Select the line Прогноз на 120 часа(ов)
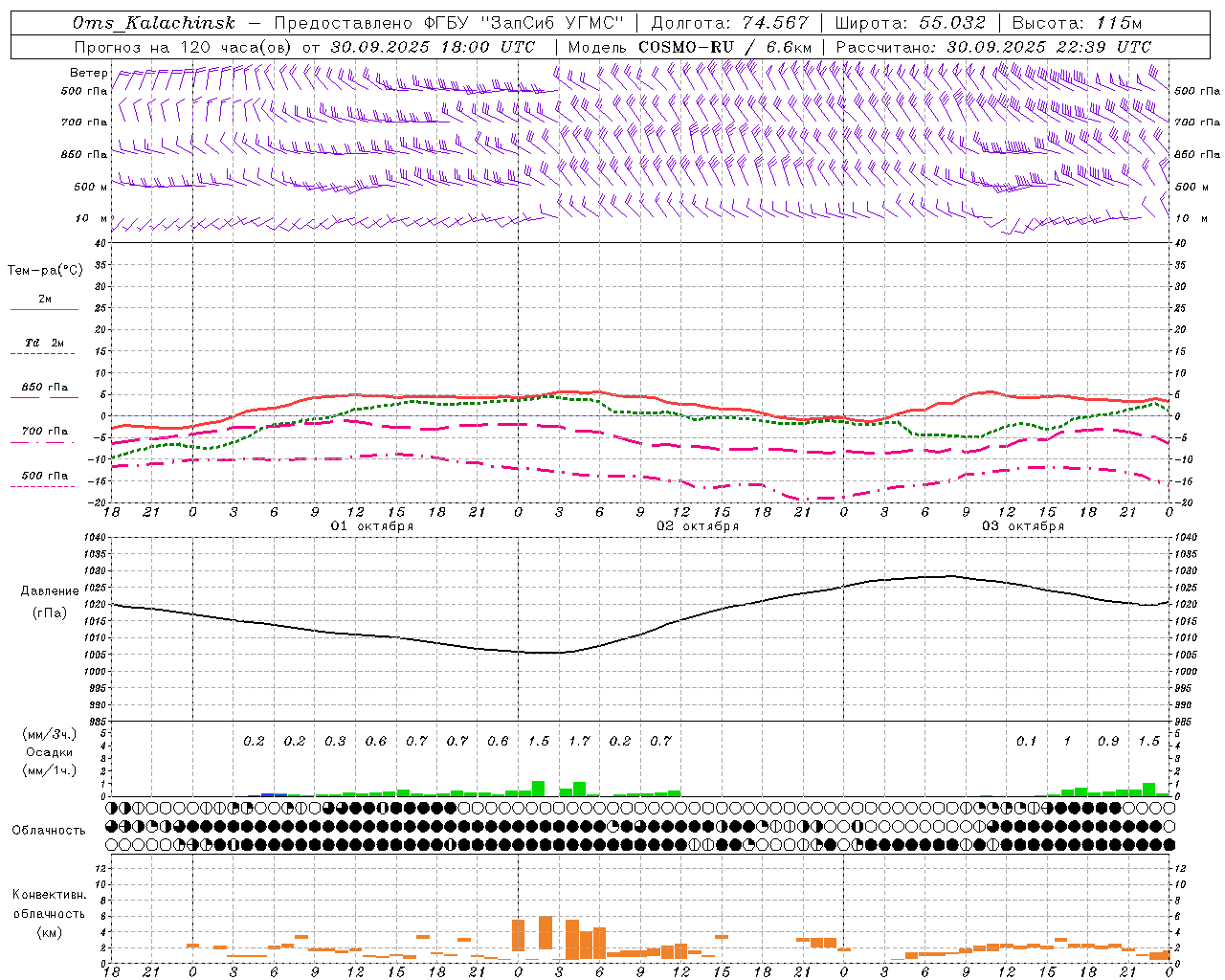Viewport: 1225px width, 980px height. click(183, 47)
